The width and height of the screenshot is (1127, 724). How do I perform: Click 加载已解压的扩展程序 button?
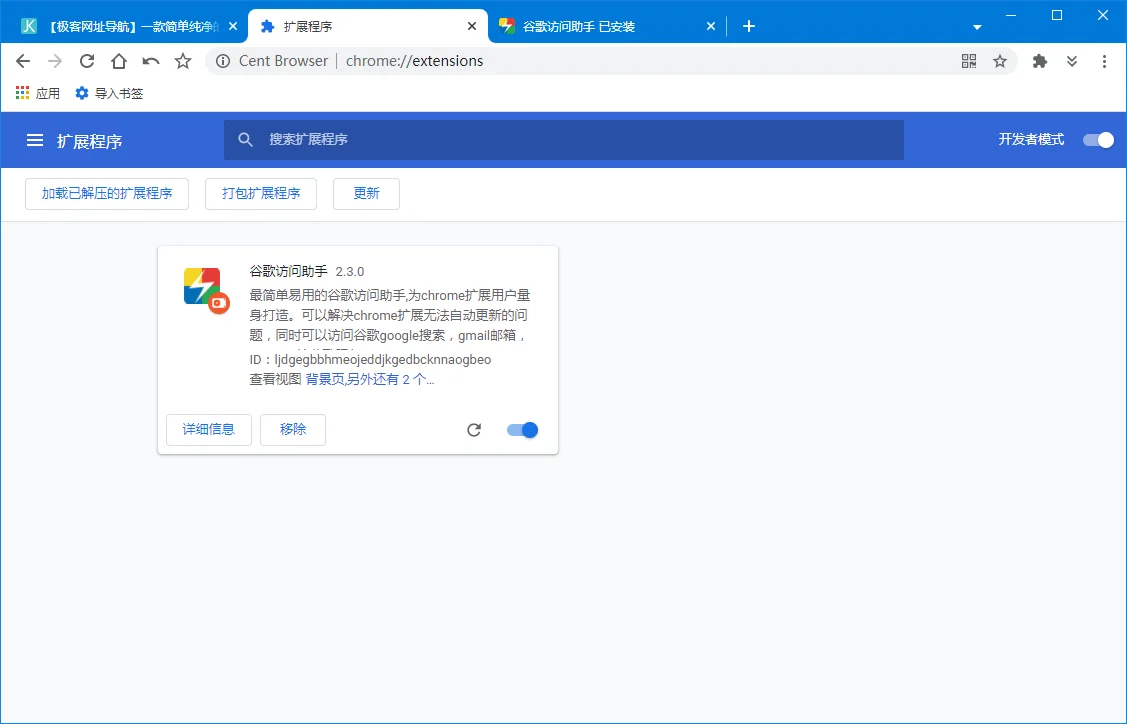point(107,193)
